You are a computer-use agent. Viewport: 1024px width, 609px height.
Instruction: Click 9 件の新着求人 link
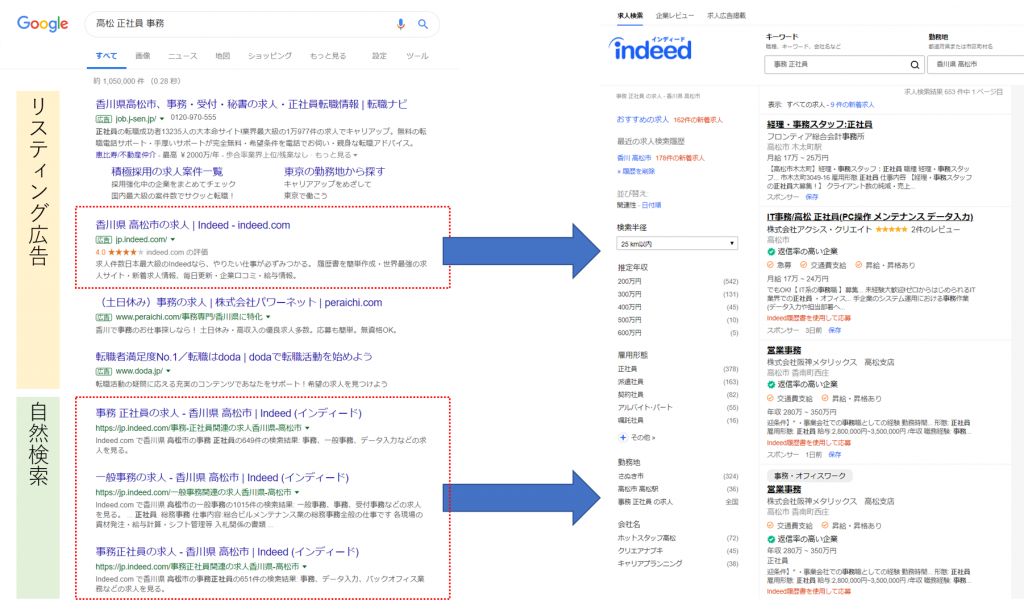(x=852, y=104)
